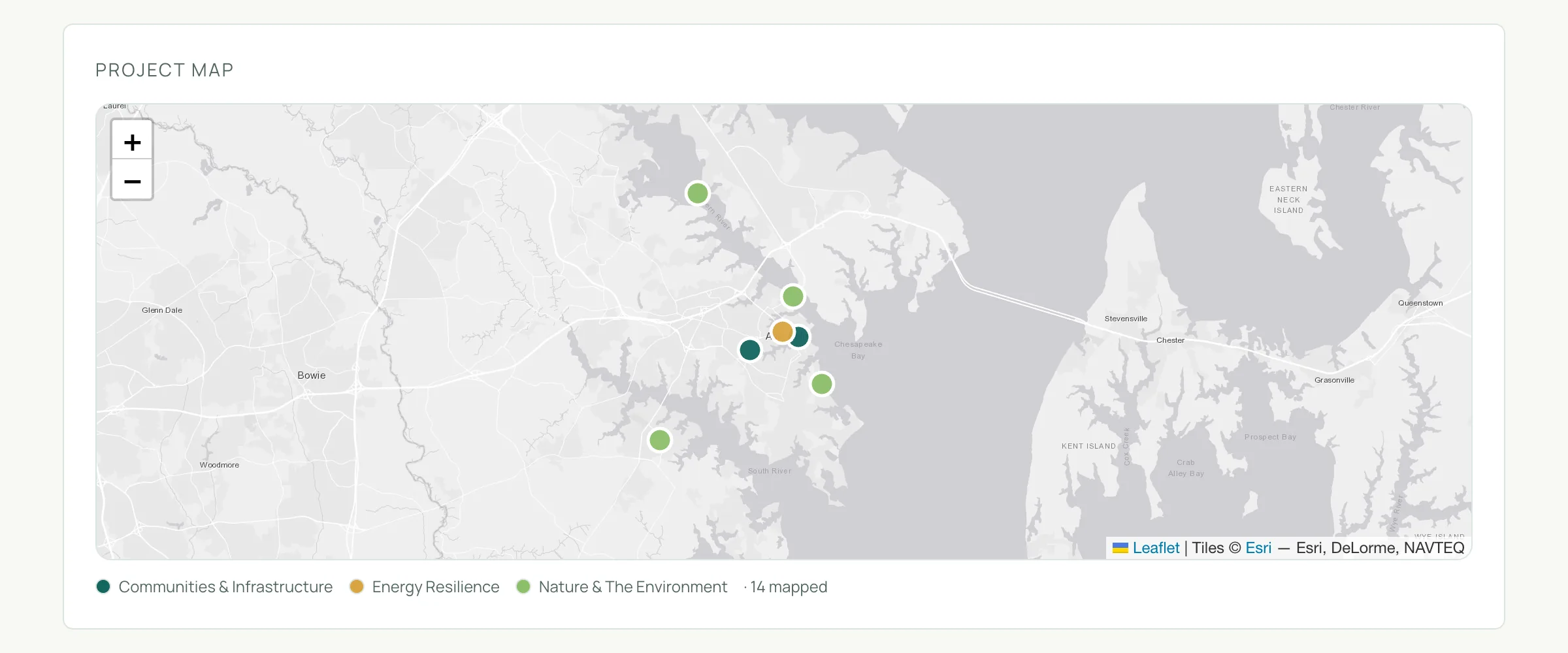
Task: Click the "Queenstown" map label
Action: 1420,303
